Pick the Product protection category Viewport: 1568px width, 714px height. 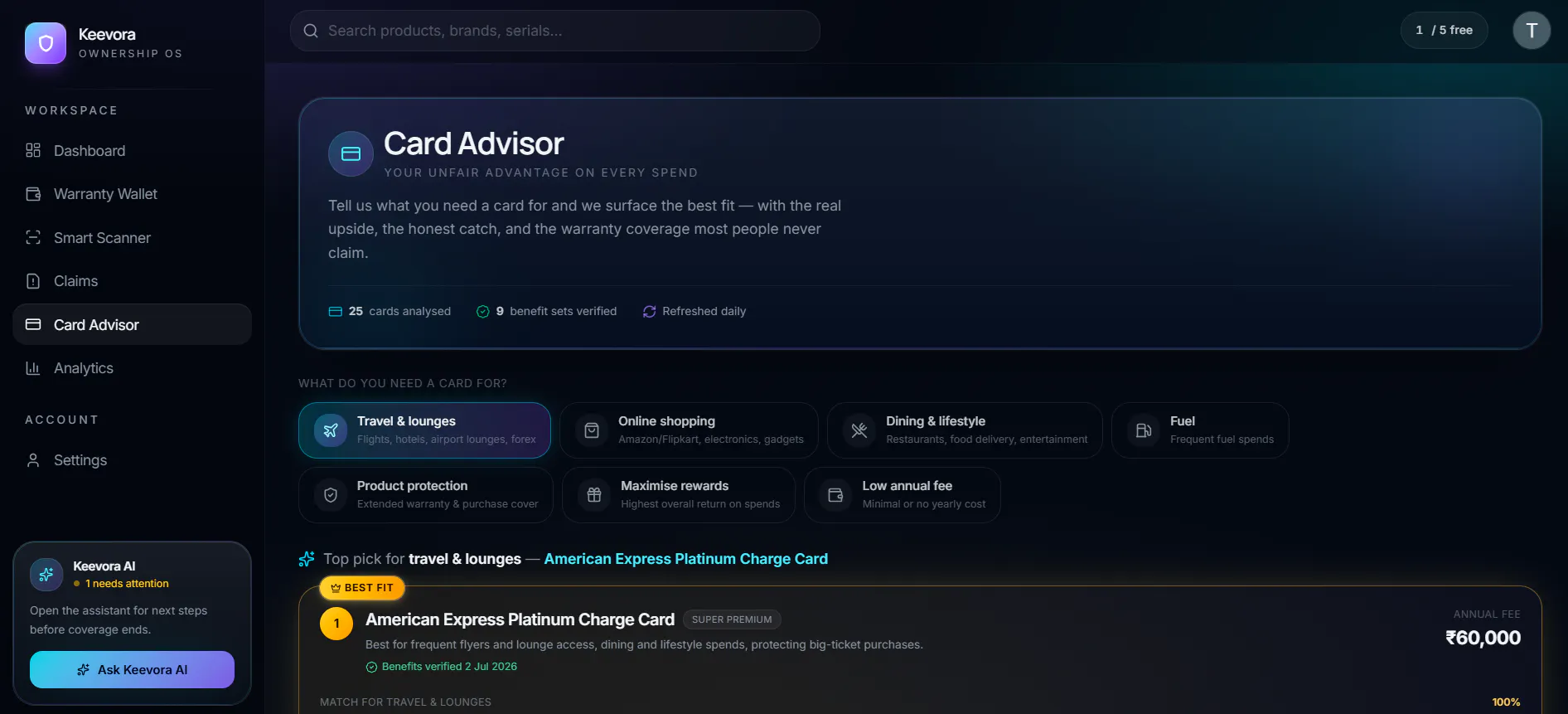[426, 495]
